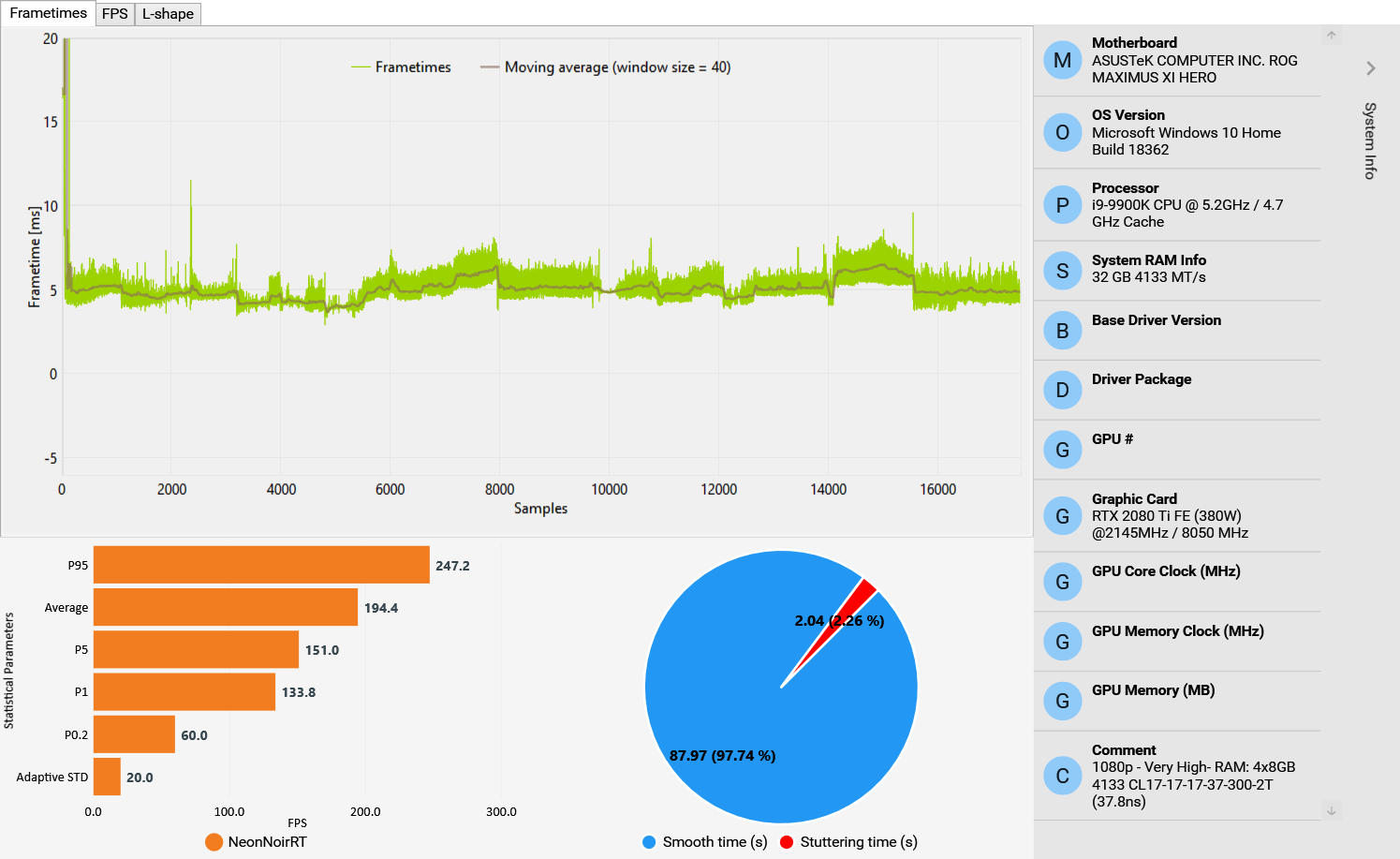Select the Average bar showing 194.4

click(x=226, y=607)
